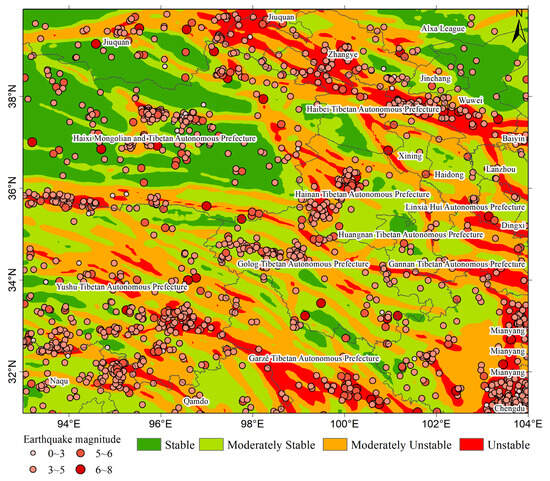This screenshot has width=550, height=481.
Task: Click the Lanzhou city label
Action: pos(501,169)
